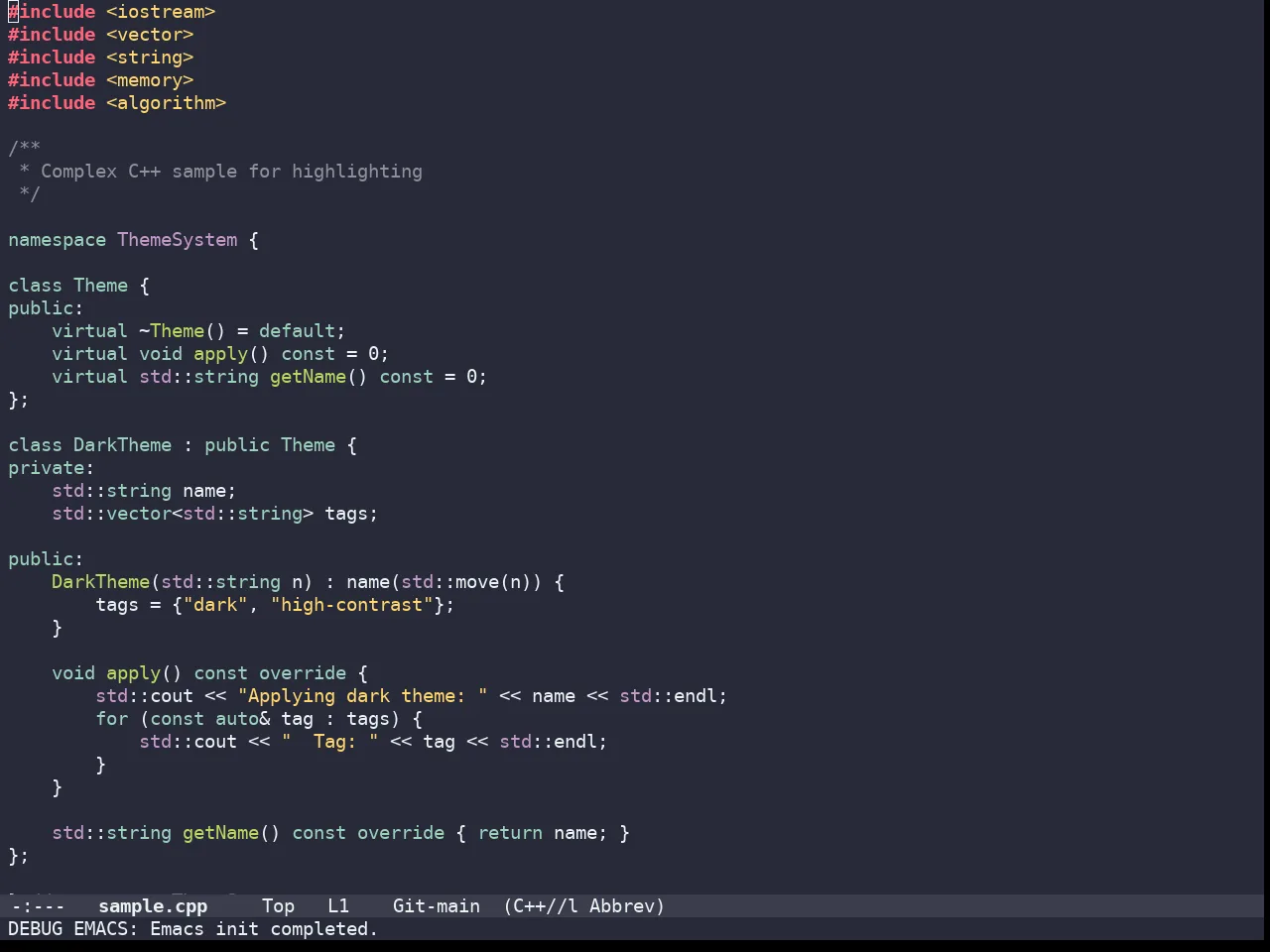Click on 'private:' access specifier

click(x=52, y=468)
